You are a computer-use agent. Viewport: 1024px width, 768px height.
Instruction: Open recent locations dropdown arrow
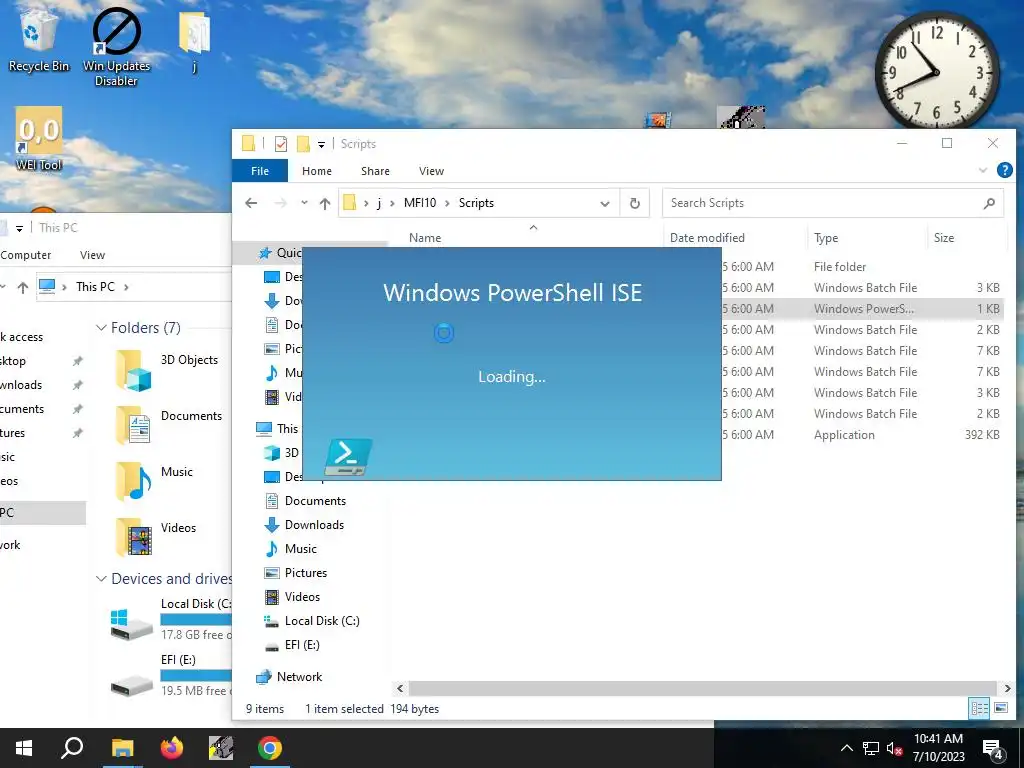pos(304,203)
